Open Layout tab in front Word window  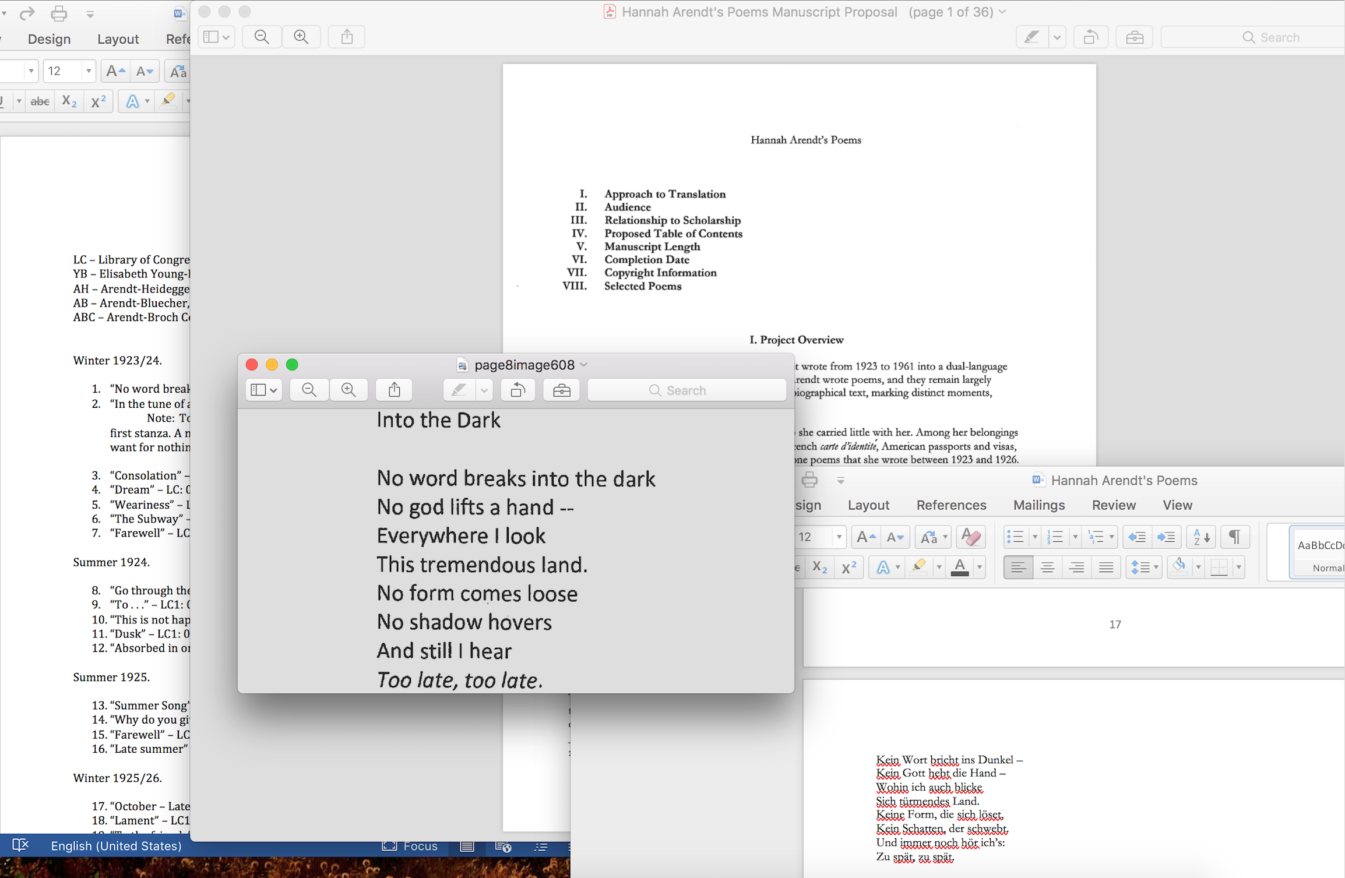(x=868, y=505)
